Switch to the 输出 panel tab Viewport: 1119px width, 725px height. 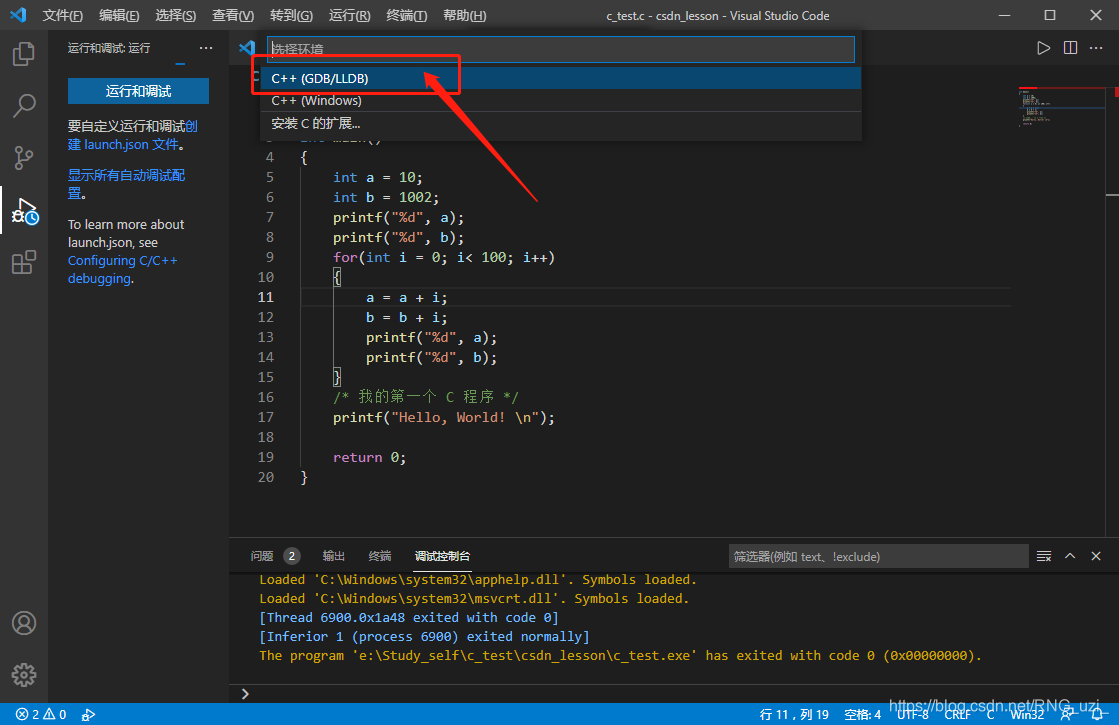[x=333, y=556]
